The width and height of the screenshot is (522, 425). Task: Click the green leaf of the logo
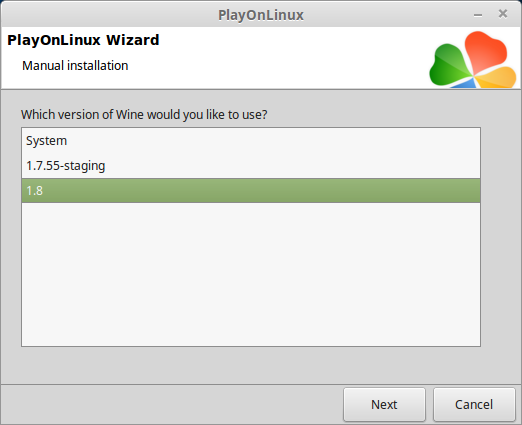point(448,65)
